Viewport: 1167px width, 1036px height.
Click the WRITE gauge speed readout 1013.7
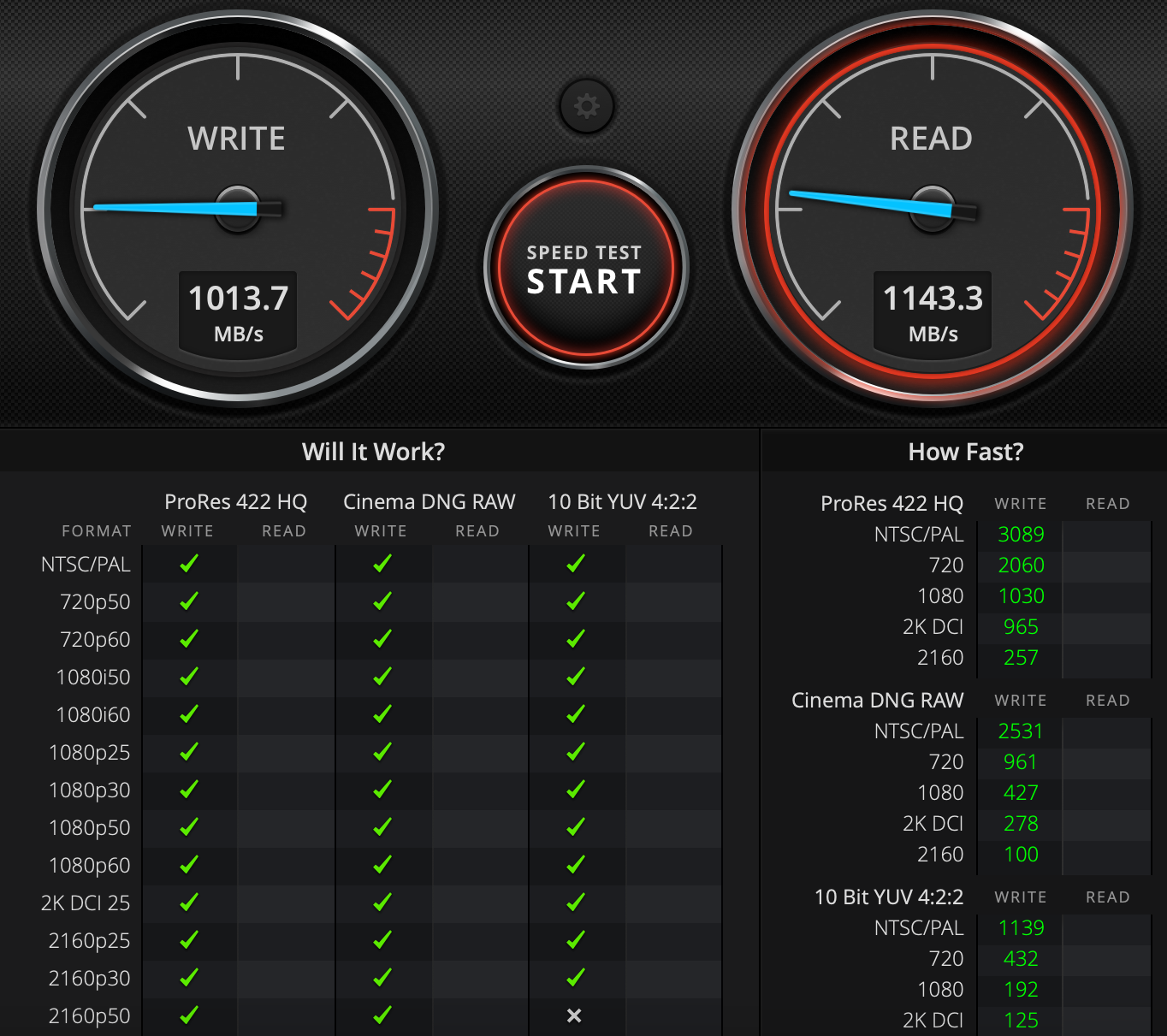tap(238, 299)
